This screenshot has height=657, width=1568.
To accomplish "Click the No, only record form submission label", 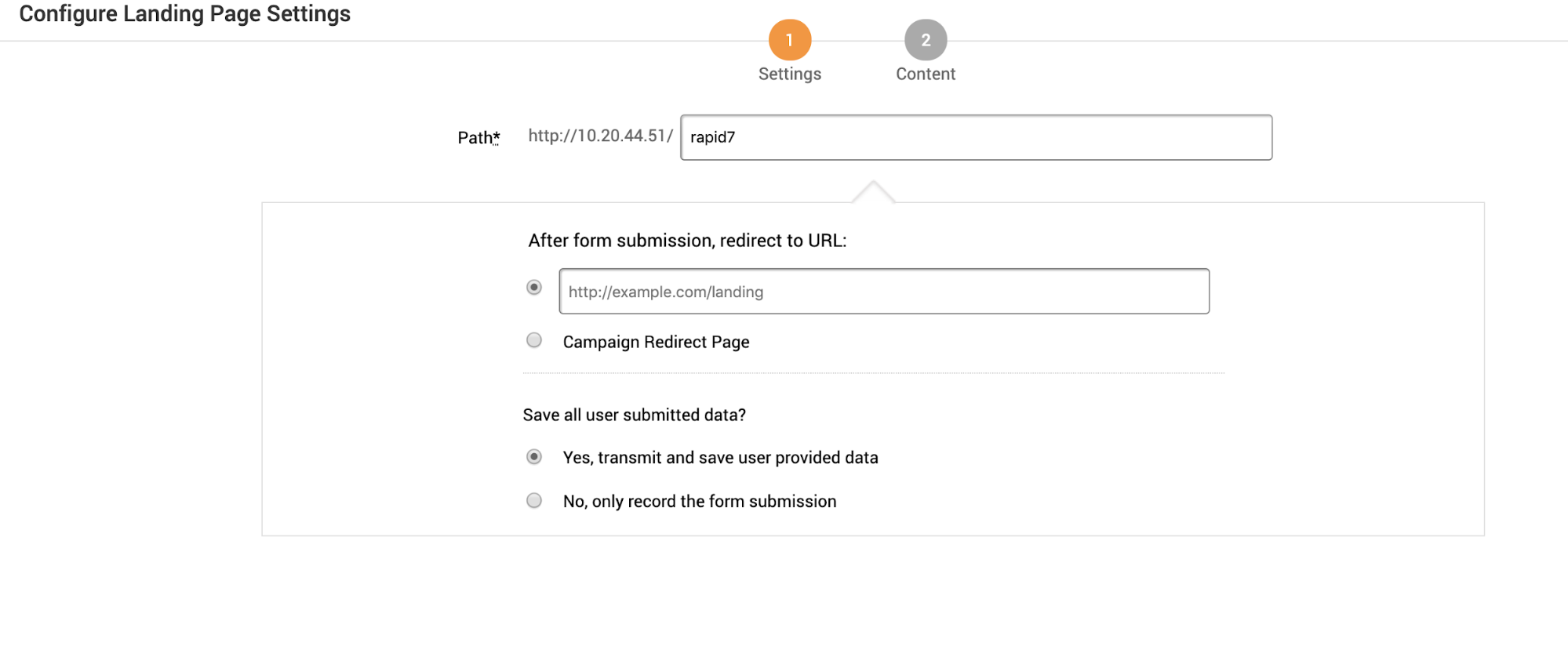I will (x=699, y=502).
